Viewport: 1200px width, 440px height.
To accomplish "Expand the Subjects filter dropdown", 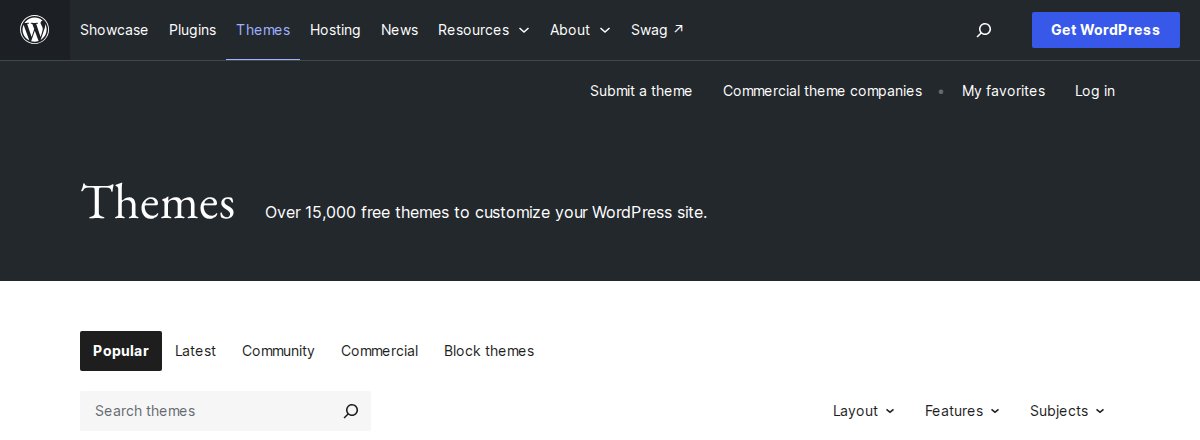I will 1067,411.
